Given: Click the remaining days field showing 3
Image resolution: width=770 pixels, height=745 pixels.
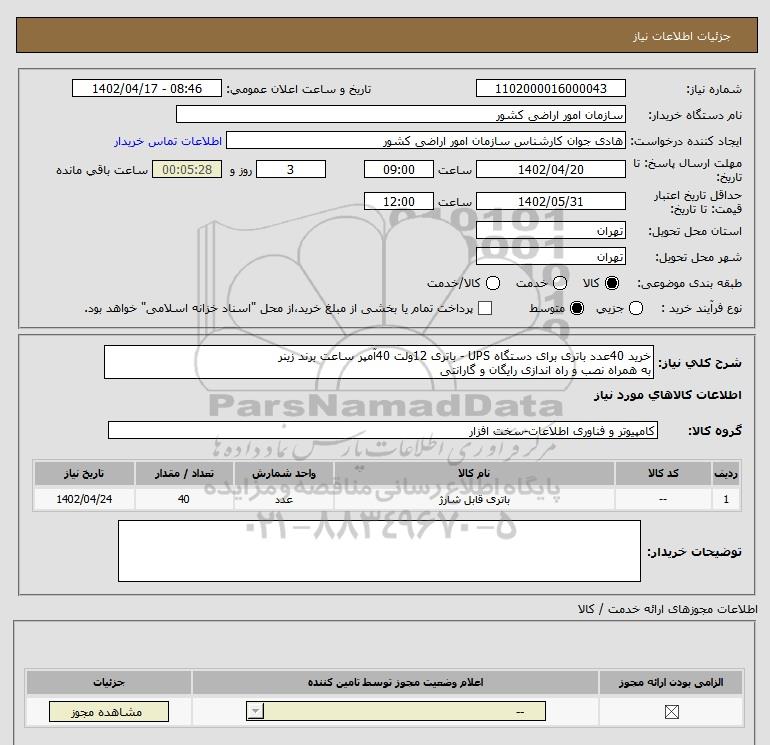Looking at the screenshot, I should (x=291, y=169).
